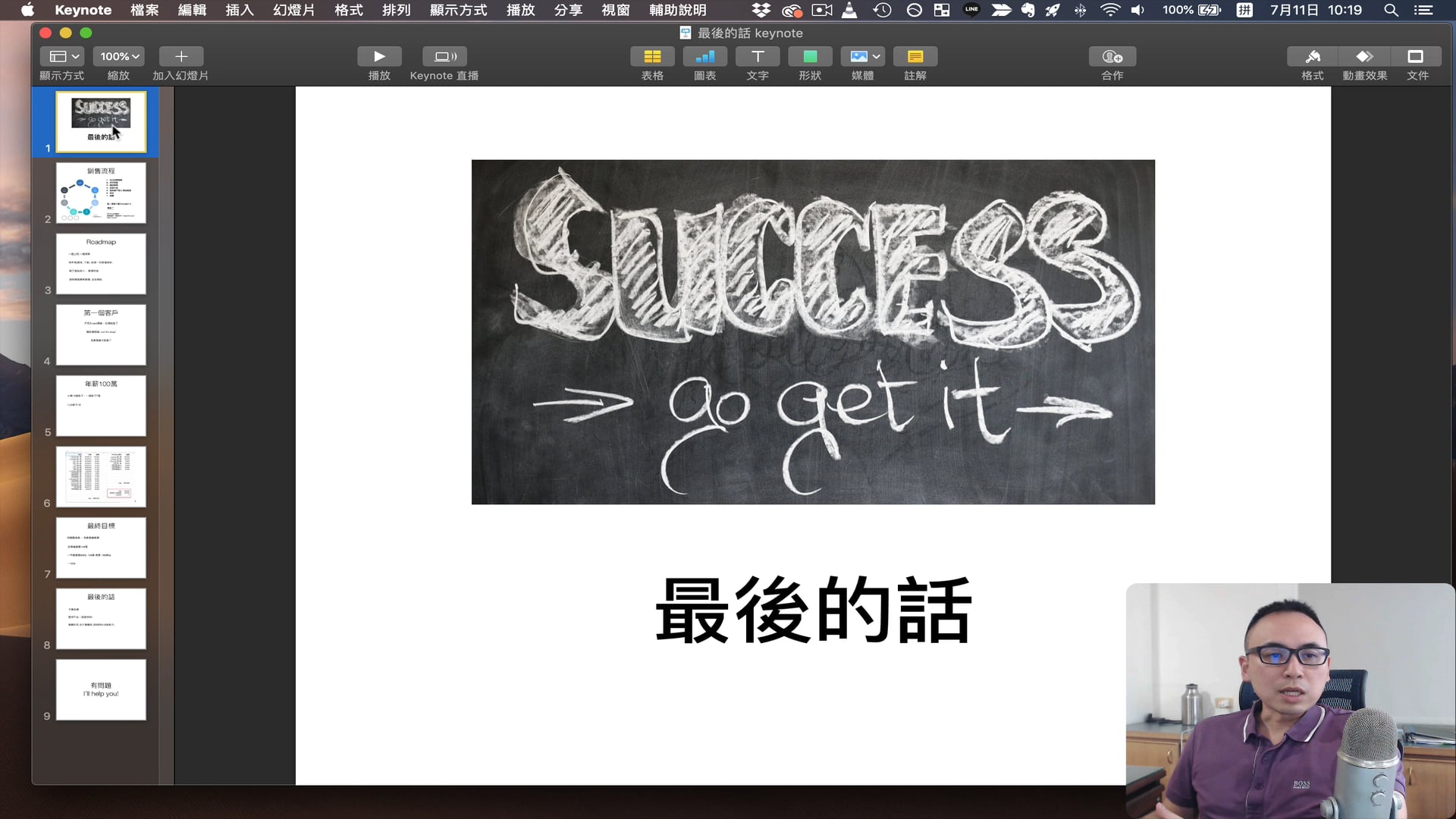Add a comment using the toolbar icon
The height and width of the screenshot is (819, 1456).
tap(915, 57)
